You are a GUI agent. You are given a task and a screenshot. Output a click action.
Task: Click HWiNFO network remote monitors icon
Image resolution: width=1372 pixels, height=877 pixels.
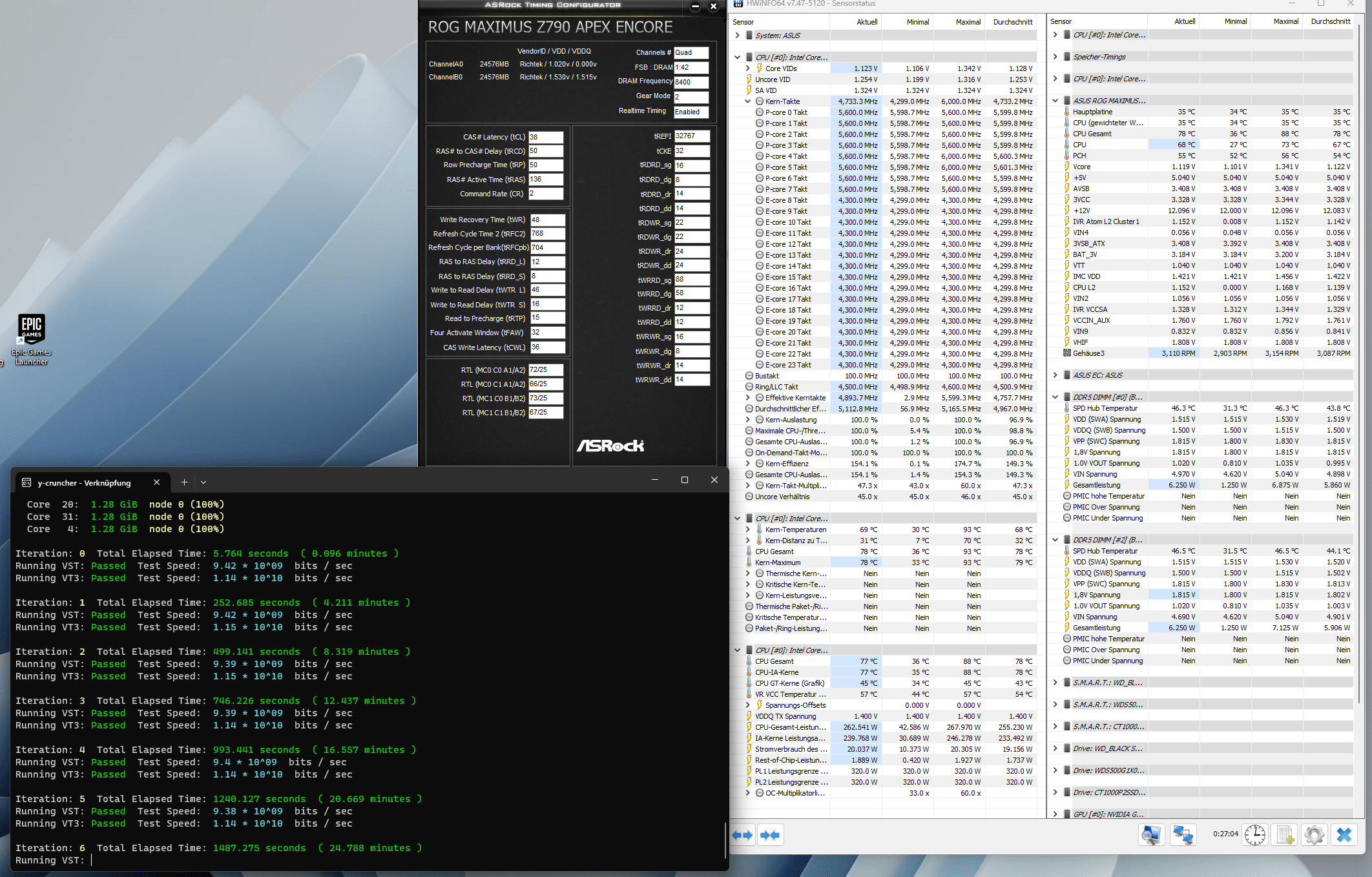(x=1183, y=835)
